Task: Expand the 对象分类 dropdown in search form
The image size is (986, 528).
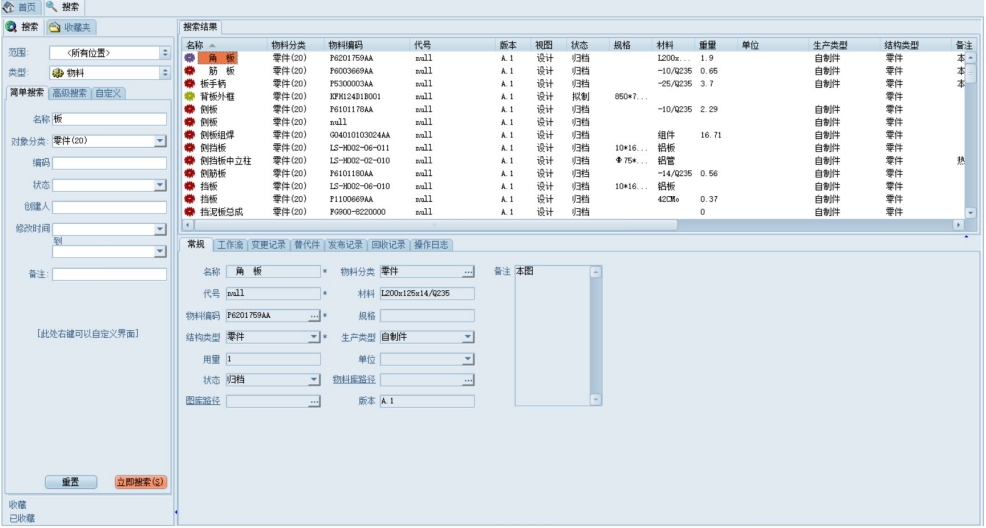Action: coord(160,141)
